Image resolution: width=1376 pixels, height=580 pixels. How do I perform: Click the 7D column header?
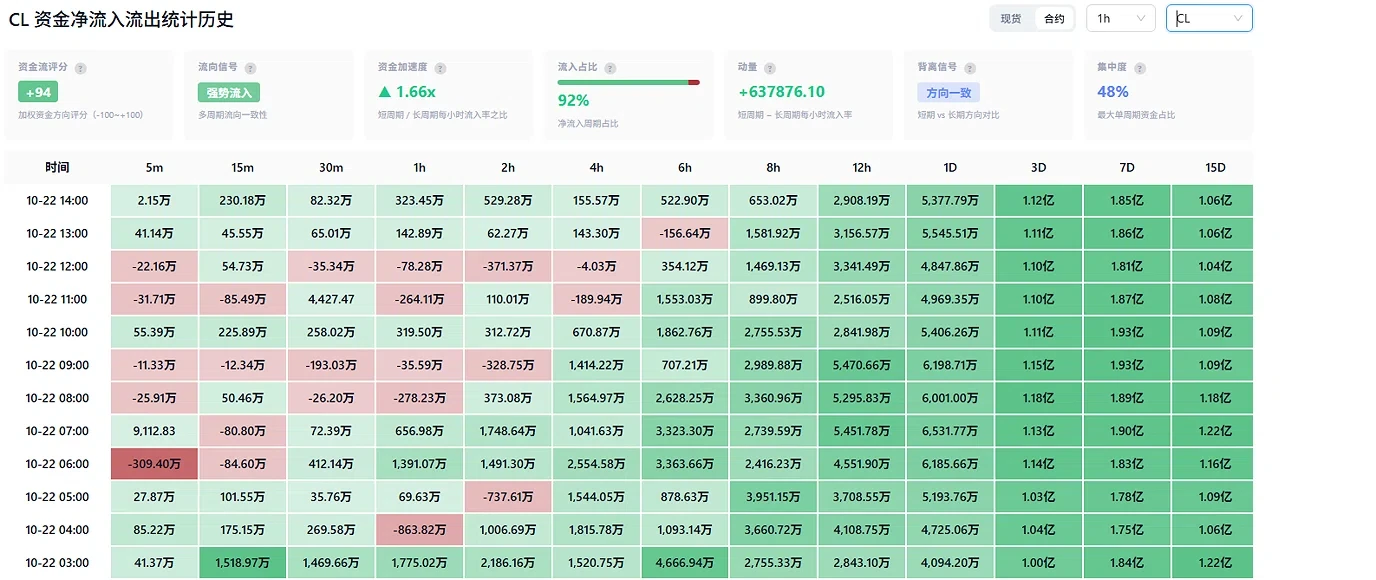click(1127, 168)
